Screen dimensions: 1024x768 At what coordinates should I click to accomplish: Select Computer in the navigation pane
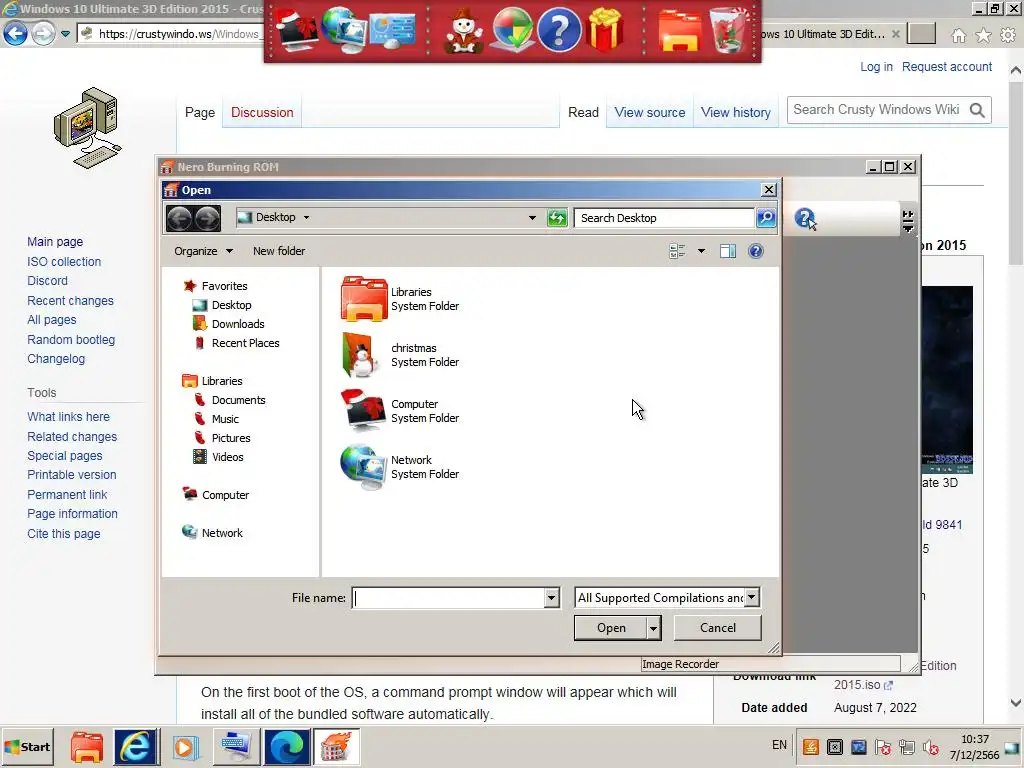[216, 495]
